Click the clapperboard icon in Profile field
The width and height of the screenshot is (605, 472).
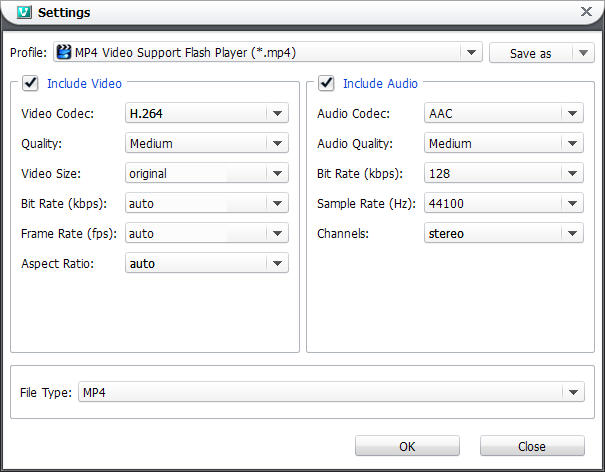pos(64,52)
